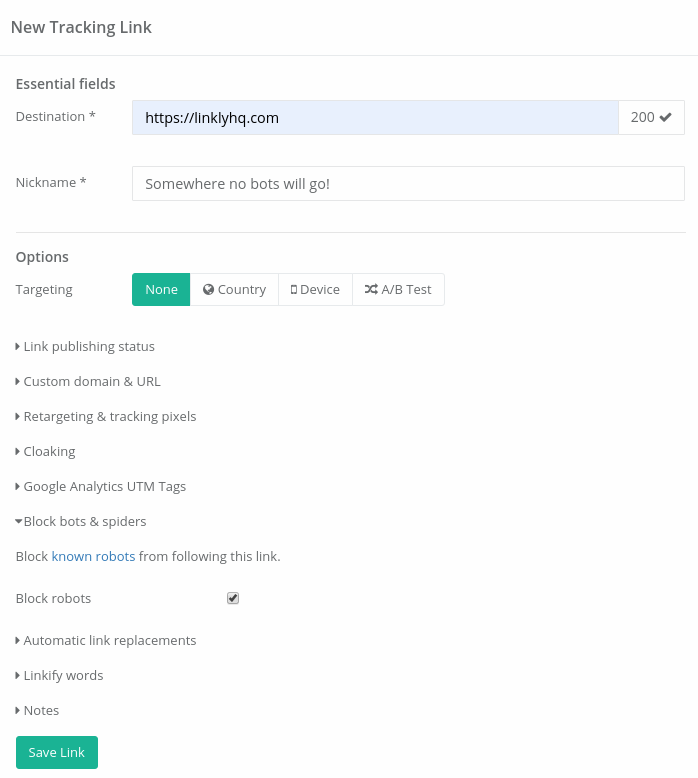
Task: Click the caret arrow beside Linkify words
Action: [x=18, y=676]
